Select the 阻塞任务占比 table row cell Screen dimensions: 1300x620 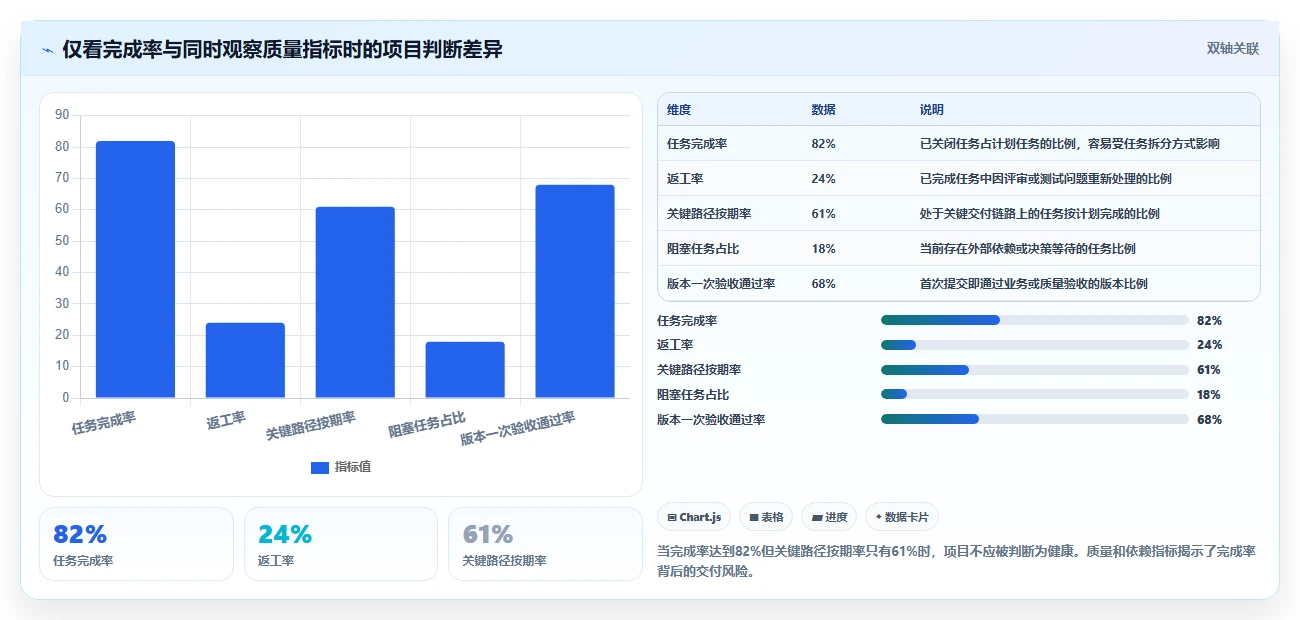[703, 249]
